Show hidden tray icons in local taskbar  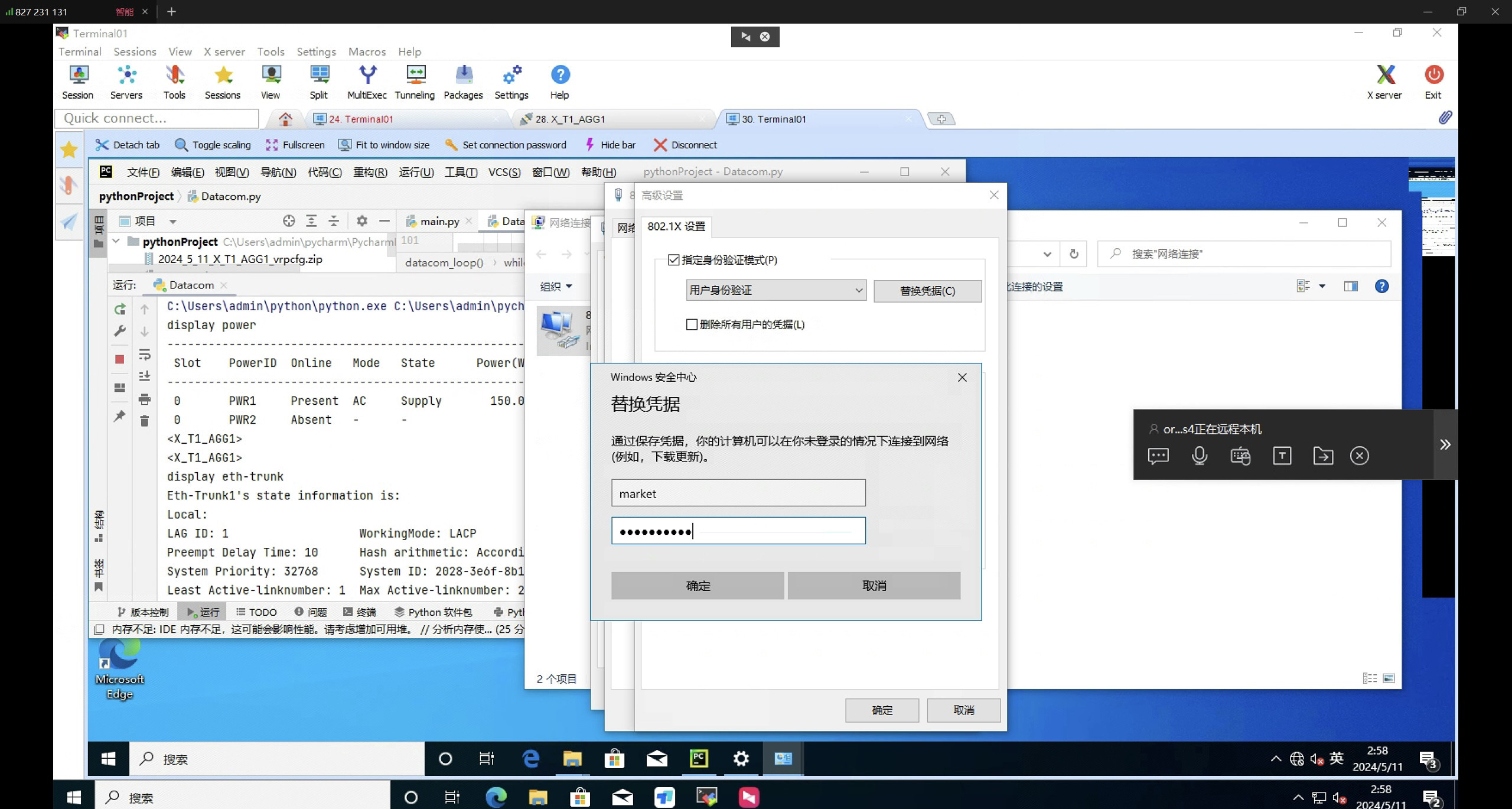[1298, 797]
